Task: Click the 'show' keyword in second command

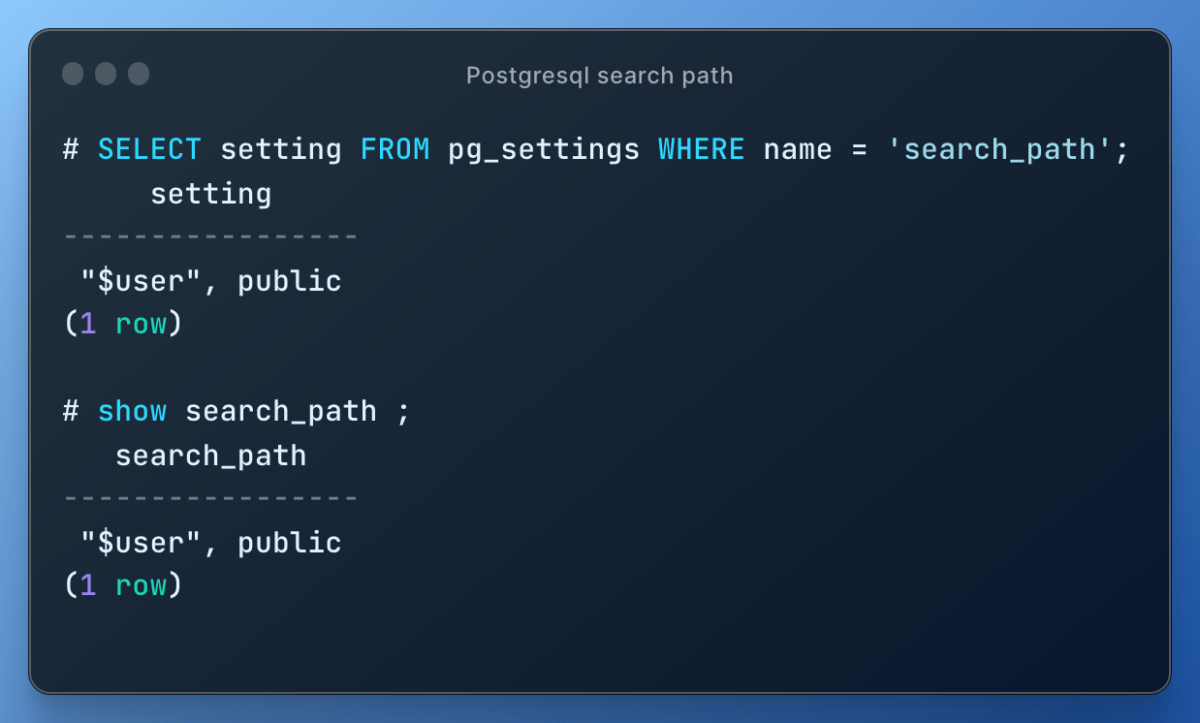Action: [132, 412]
